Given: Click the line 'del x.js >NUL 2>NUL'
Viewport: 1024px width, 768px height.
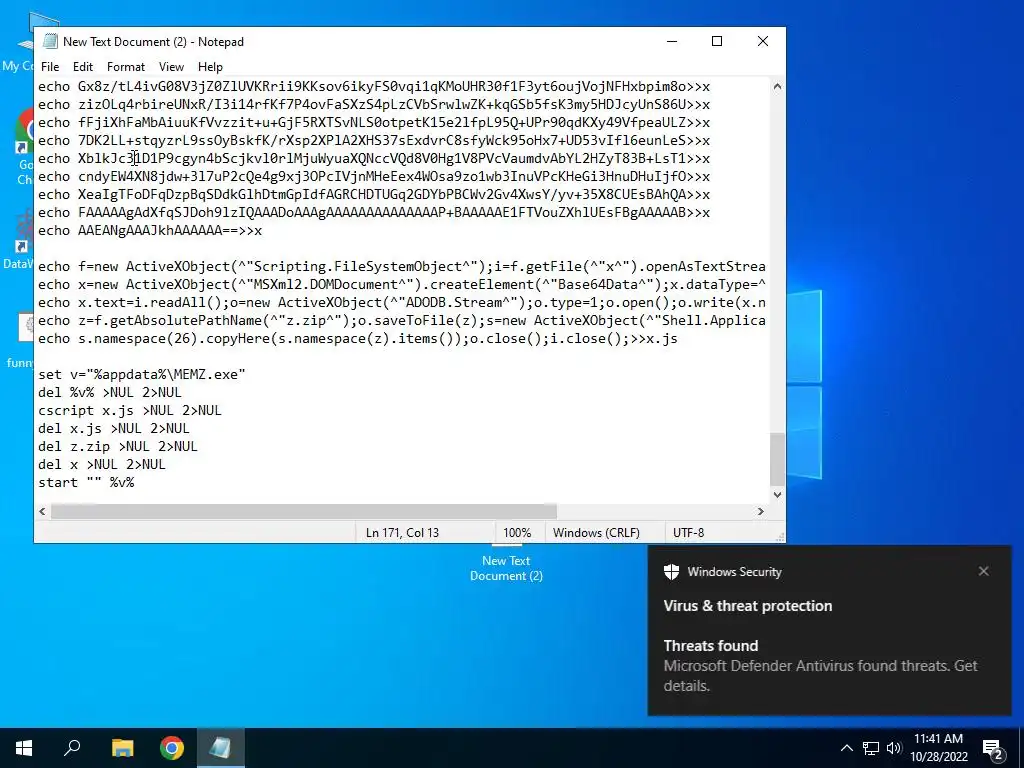Looking at the screenshot, I should (x=114, y=428).
